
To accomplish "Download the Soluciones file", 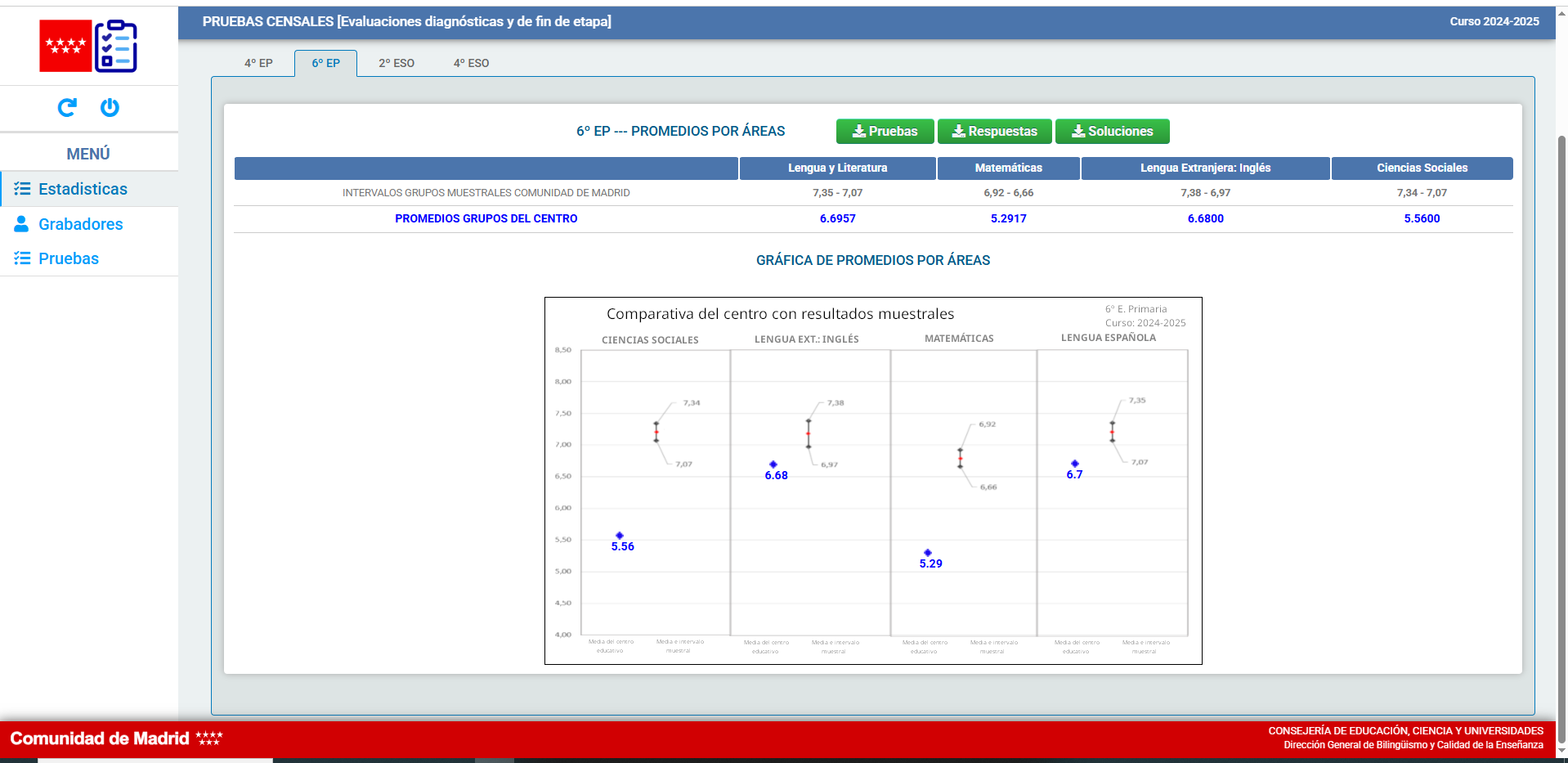I will click(1112, 131).
